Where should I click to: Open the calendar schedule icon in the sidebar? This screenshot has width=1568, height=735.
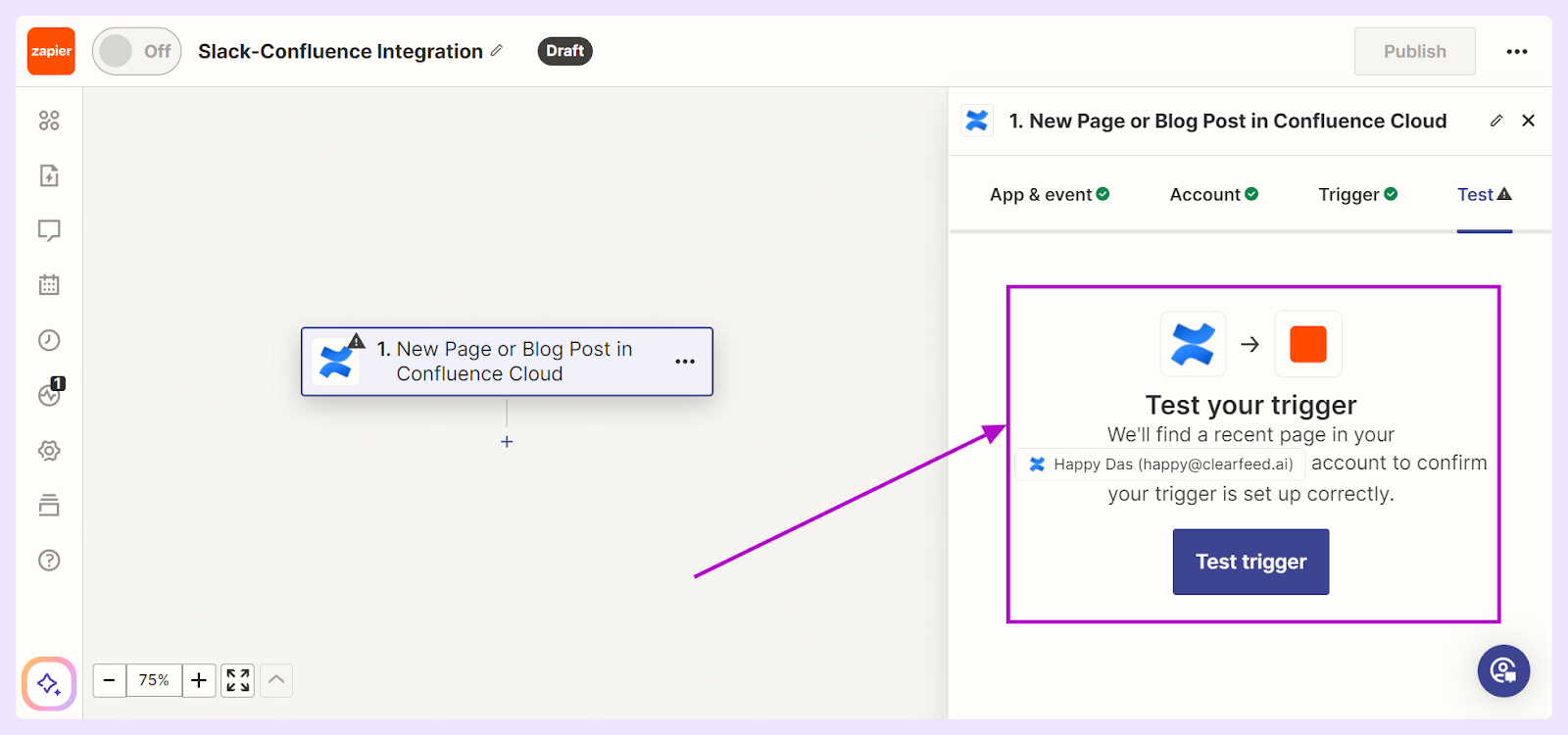point(49,285)
